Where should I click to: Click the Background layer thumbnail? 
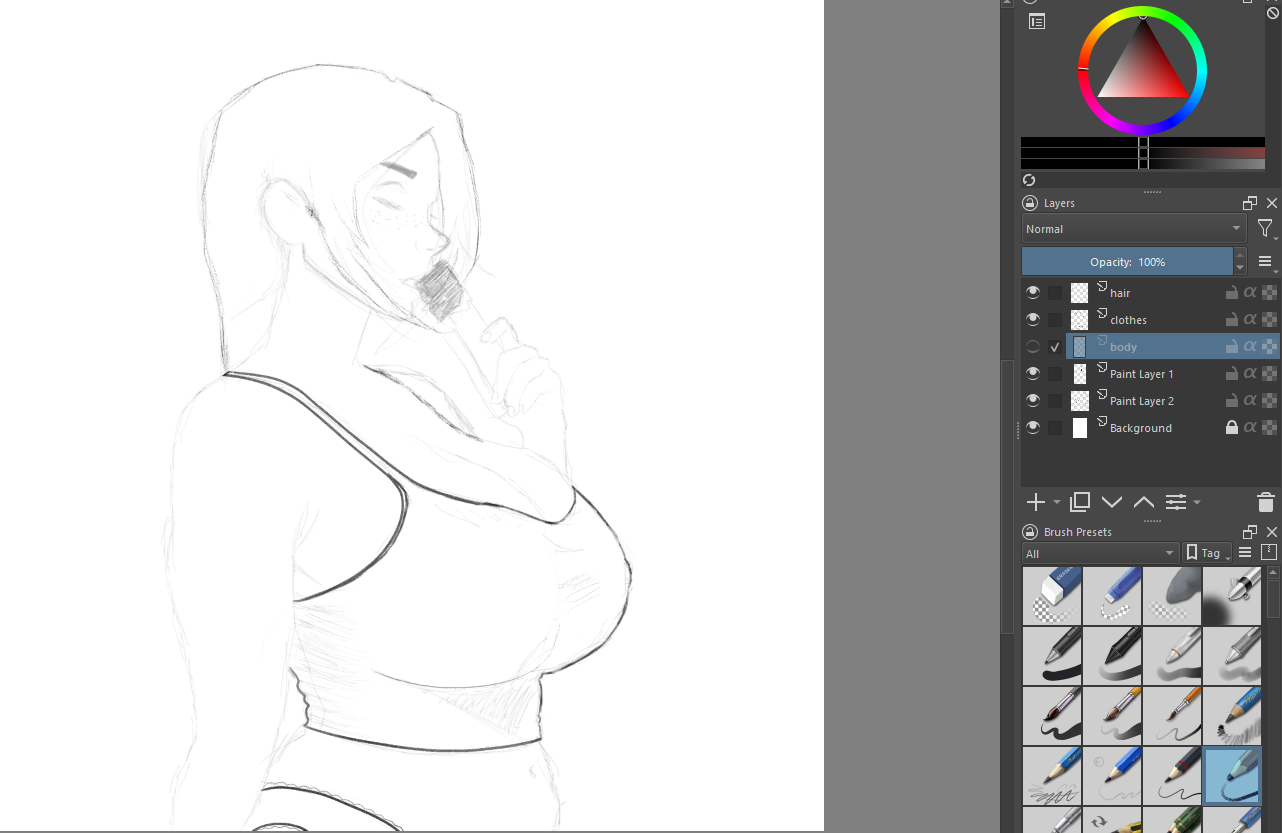(x=1080, y=428)
